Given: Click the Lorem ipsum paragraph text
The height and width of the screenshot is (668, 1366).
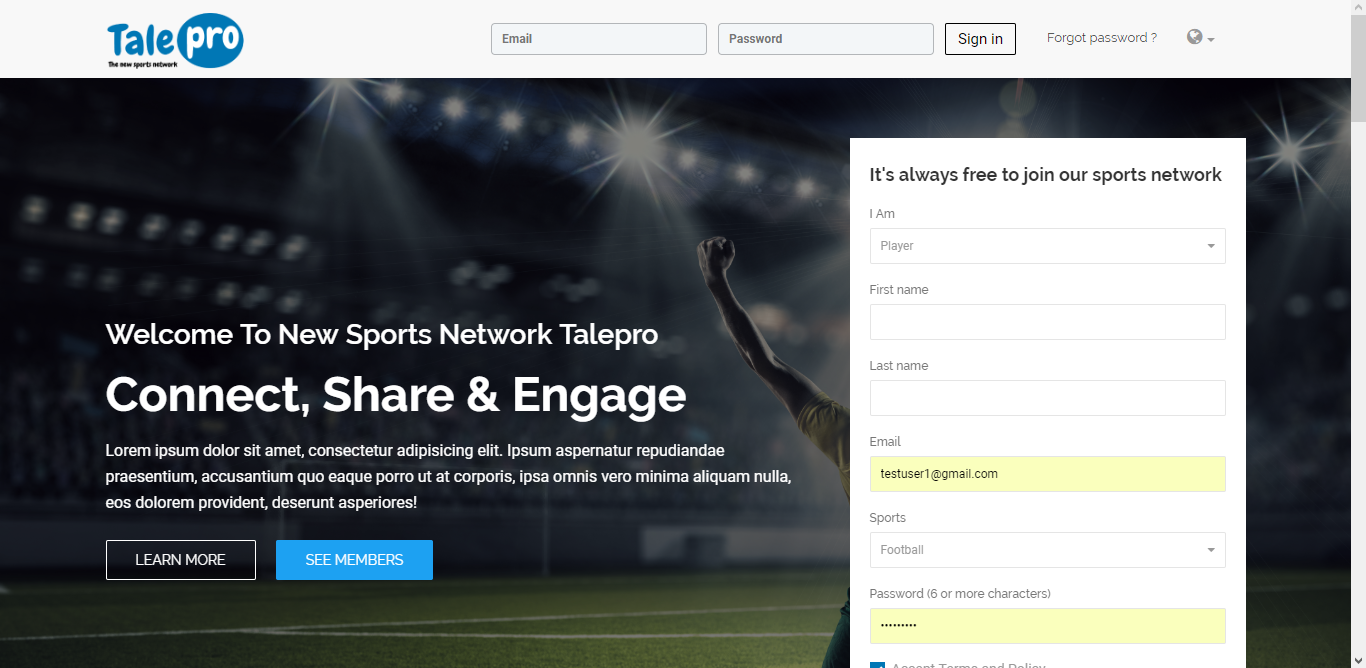Looking at the screenshot, I should click(449, 477).
